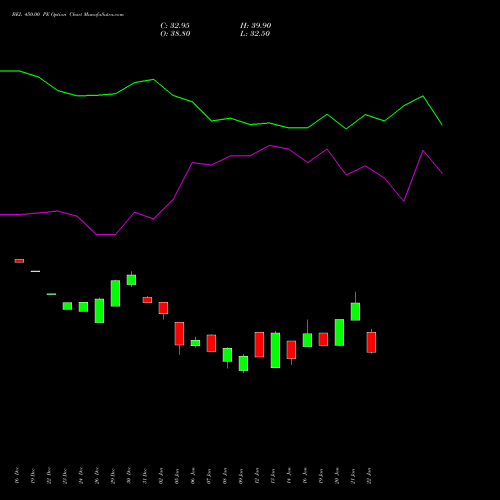The width and height of the screenshot is (500, 500).
Task: Click the 06 Jan date label
Action: (193, 476)
